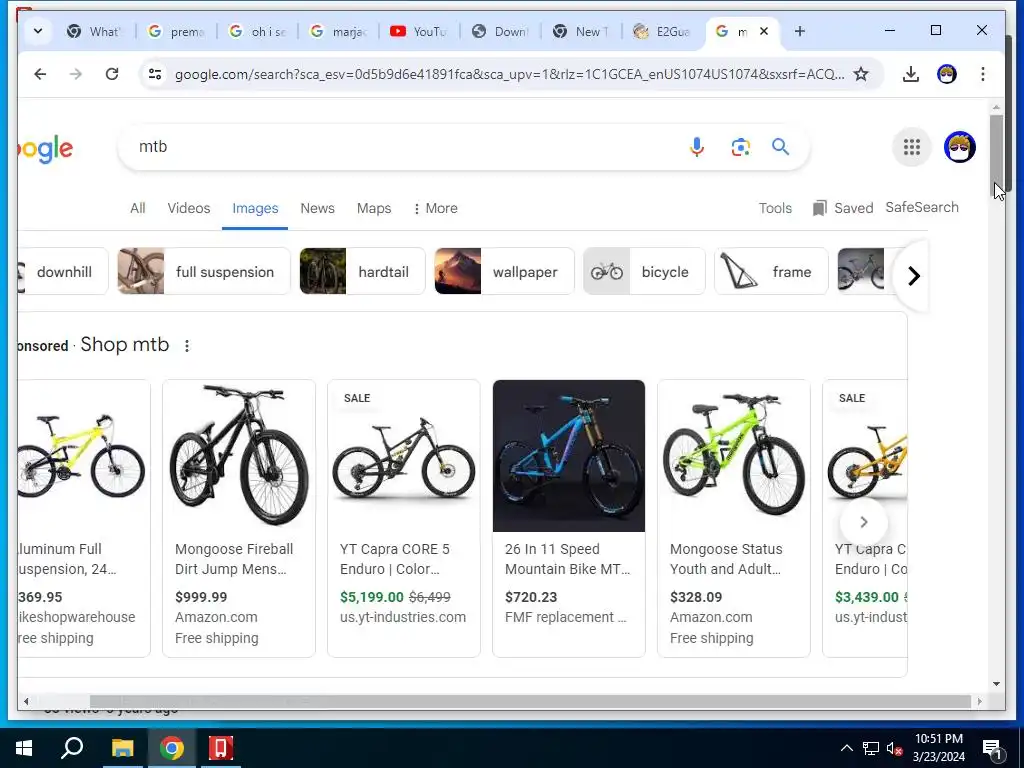Image resolution: width=1024 pixels, height=768 pixels.
Task: Switch to the YouTube browser tab
Action: click(419, 31)
